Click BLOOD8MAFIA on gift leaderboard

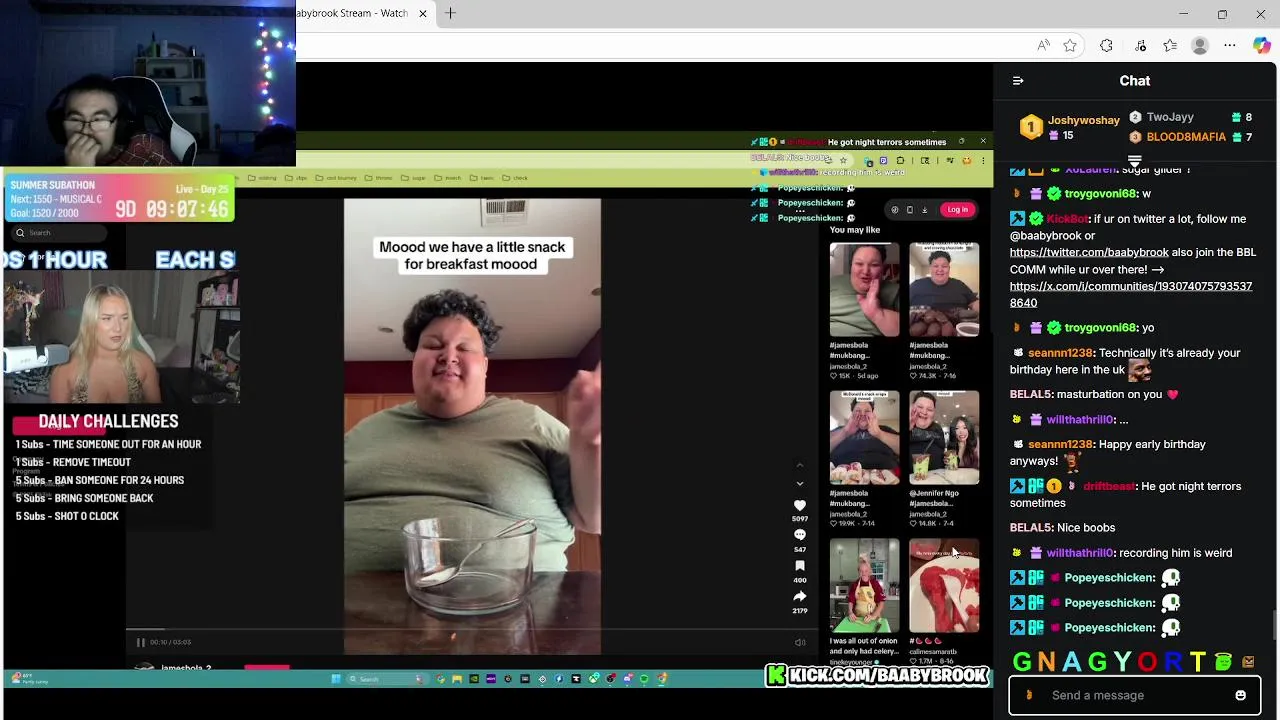(x=1186, y=137)
